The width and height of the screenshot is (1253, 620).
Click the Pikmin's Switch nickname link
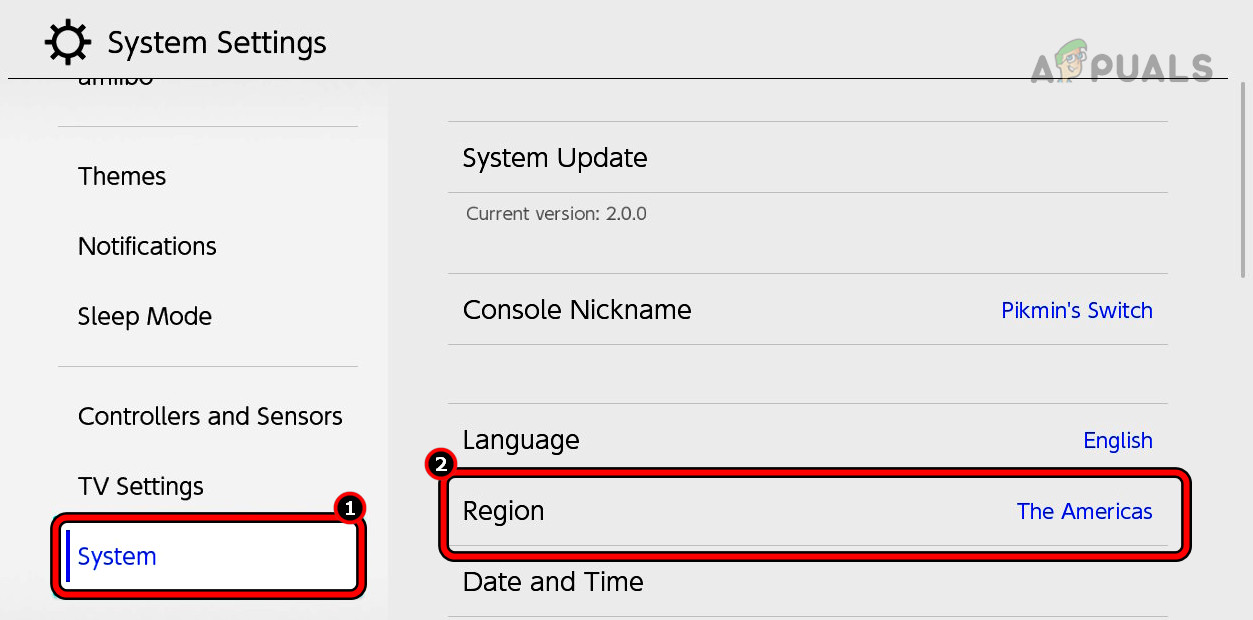[1077, 310]
